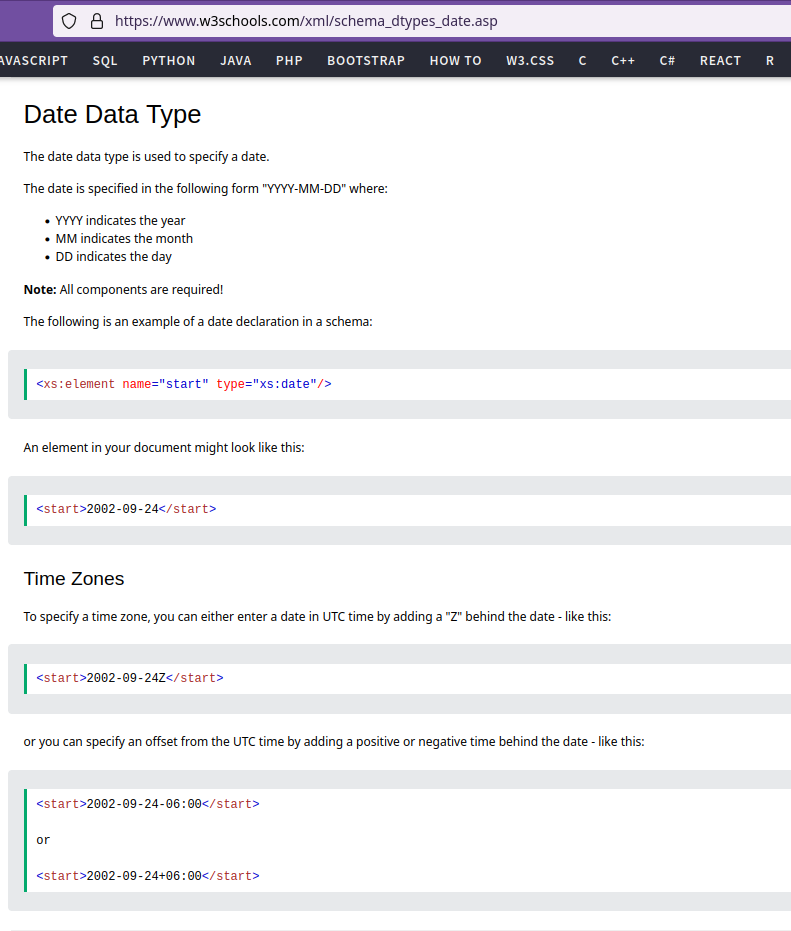Click the URL address bar text
This screenshot has width=791, height=931.
306,21
